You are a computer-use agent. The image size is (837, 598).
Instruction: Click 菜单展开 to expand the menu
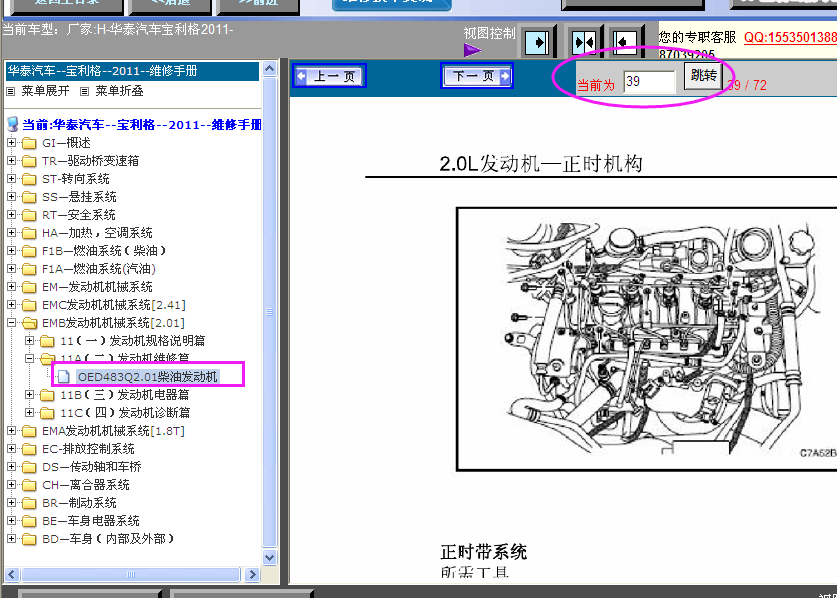pyautogui.click(x=40, y=91)
